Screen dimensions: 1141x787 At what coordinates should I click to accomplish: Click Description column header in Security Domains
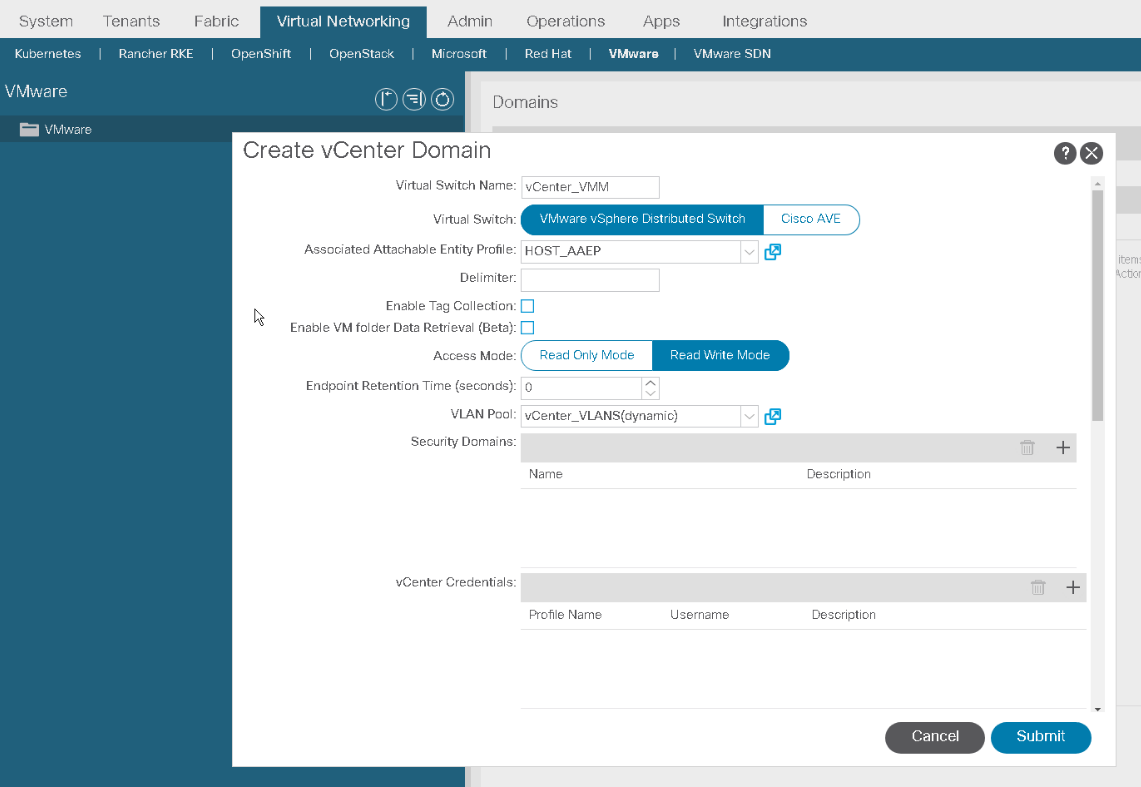coord(838,474)
